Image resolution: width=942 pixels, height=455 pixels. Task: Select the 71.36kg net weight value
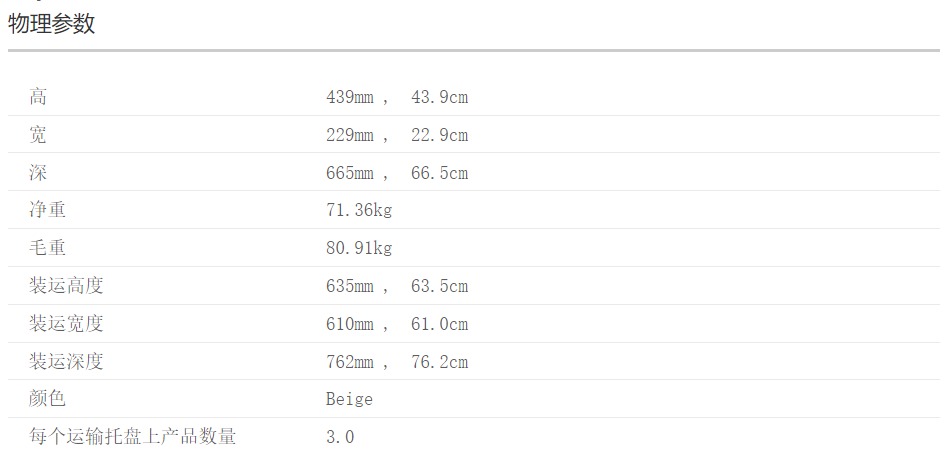click(x=359, y=210)
